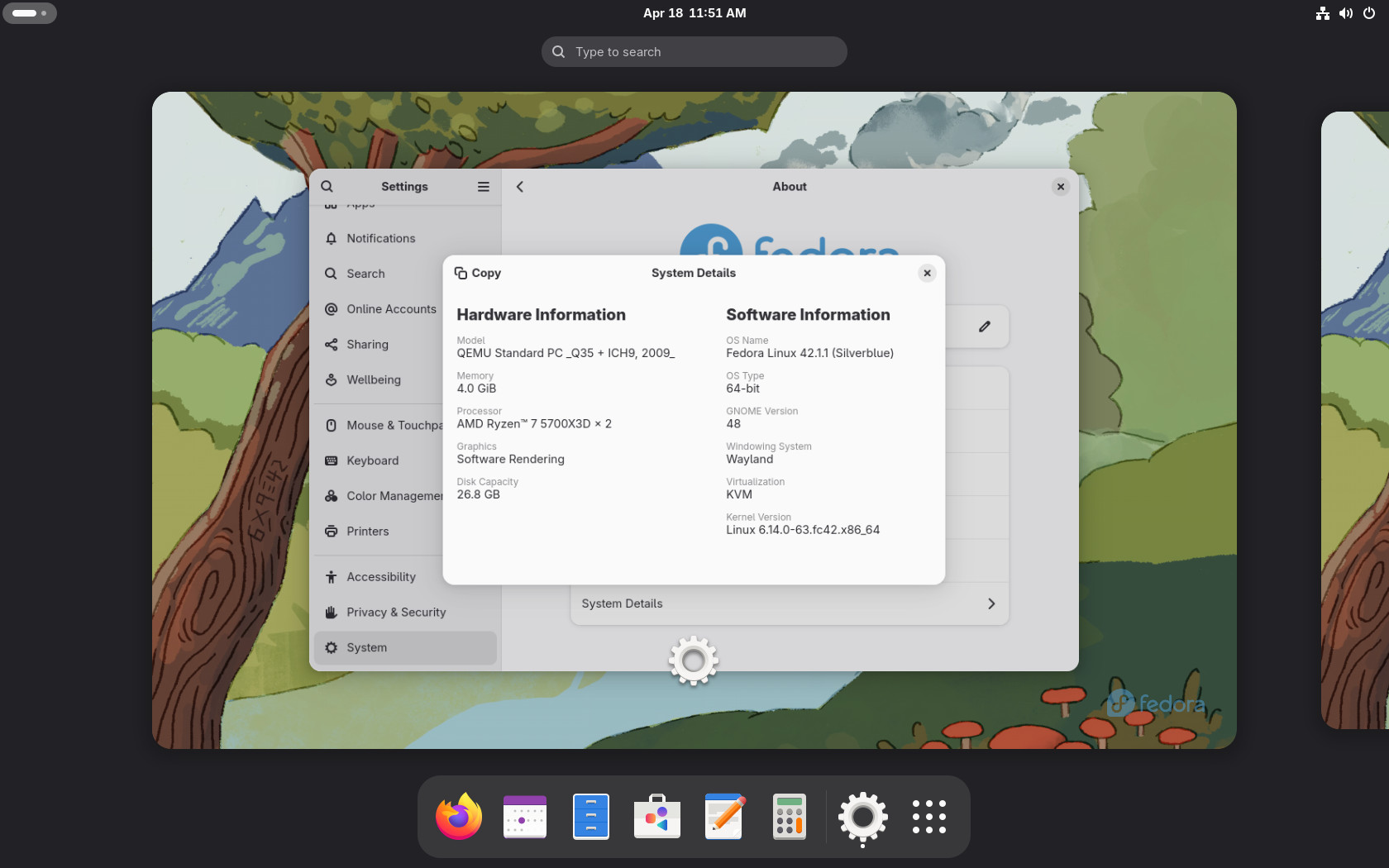The height and width of the screenshot is (868, 1389).
Task: Open Firefox from the dock
Action: click(x=459, y=817)
